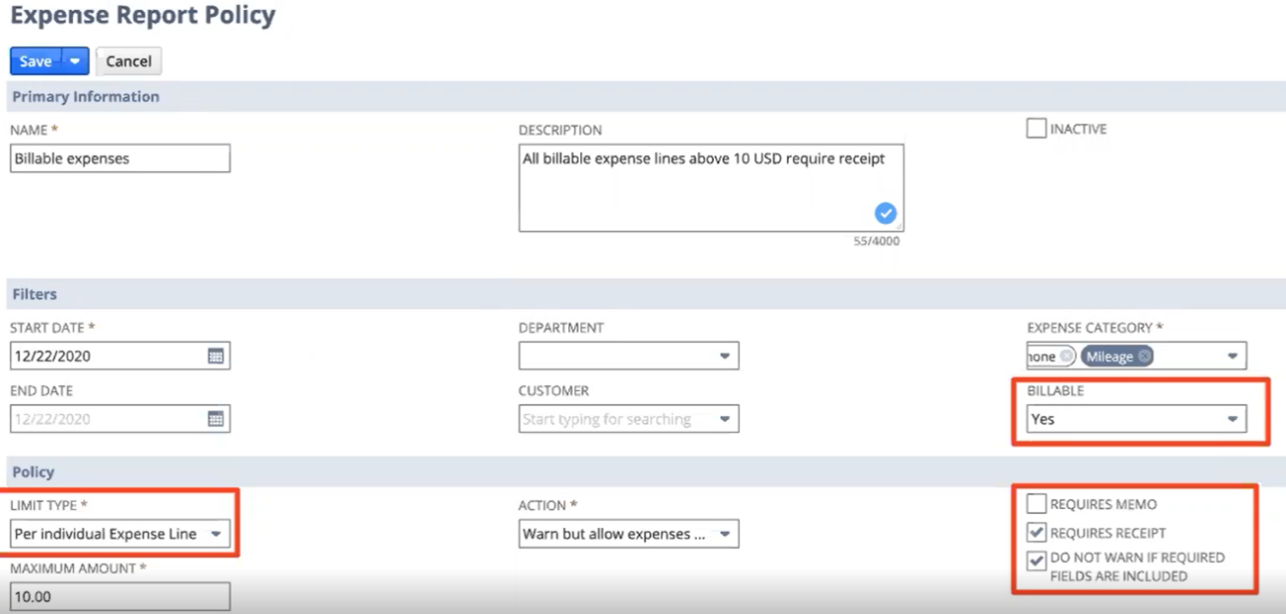
Task: Click the blue checkmark in Description box
Action: [x=885, y=213]
